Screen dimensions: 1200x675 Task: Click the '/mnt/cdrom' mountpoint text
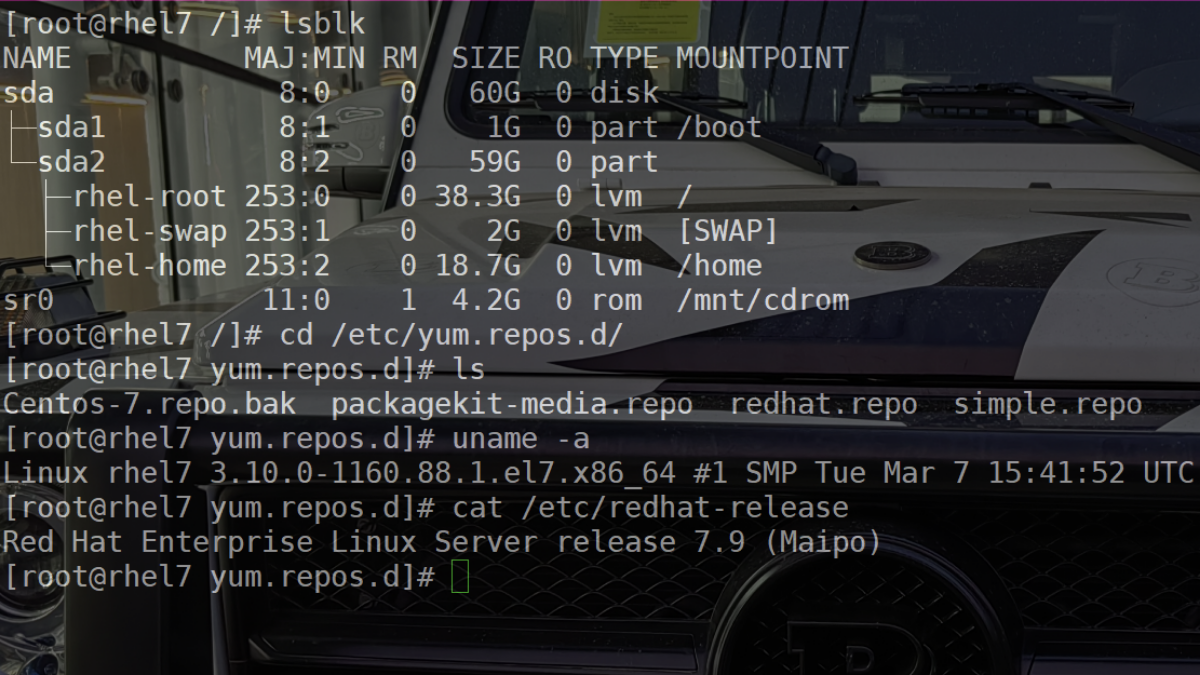(762, 300)
